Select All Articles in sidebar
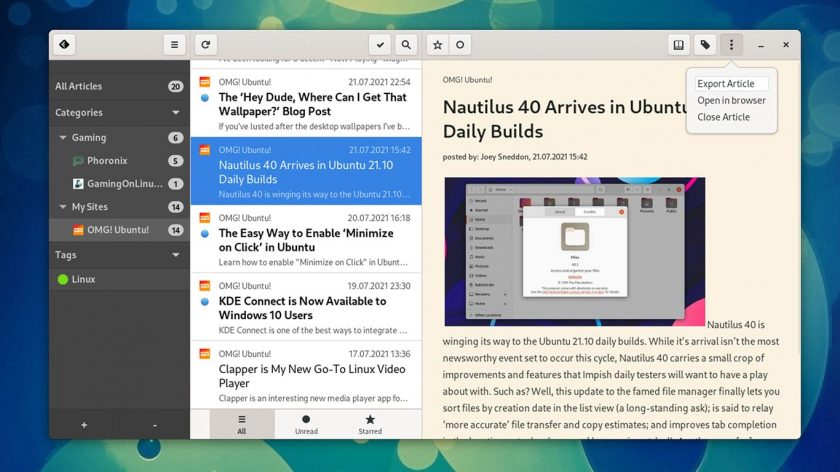 point(119,86)
